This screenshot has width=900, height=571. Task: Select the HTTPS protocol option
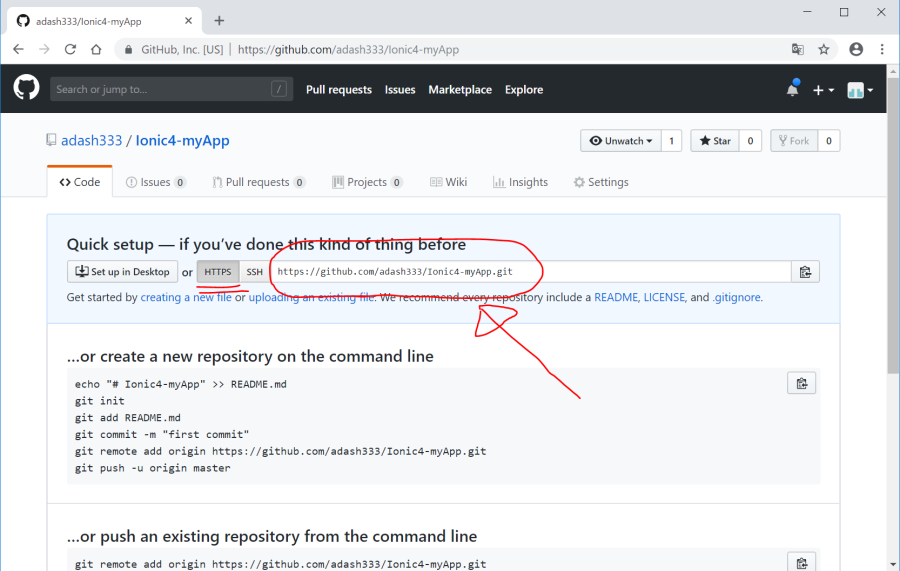218,272
